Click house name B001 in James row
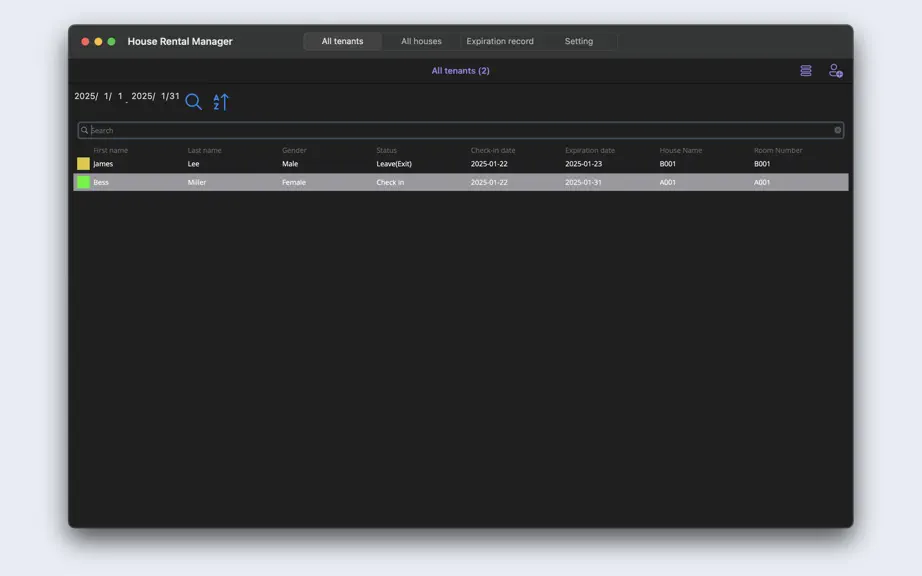 pos(667,164)
